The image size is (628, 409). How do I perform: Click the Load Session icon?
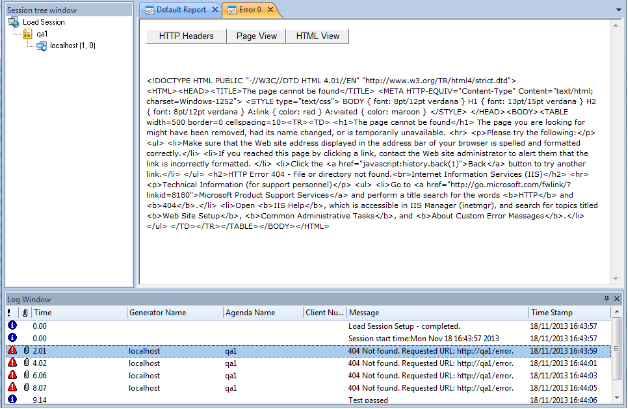[x=14, y=22]
